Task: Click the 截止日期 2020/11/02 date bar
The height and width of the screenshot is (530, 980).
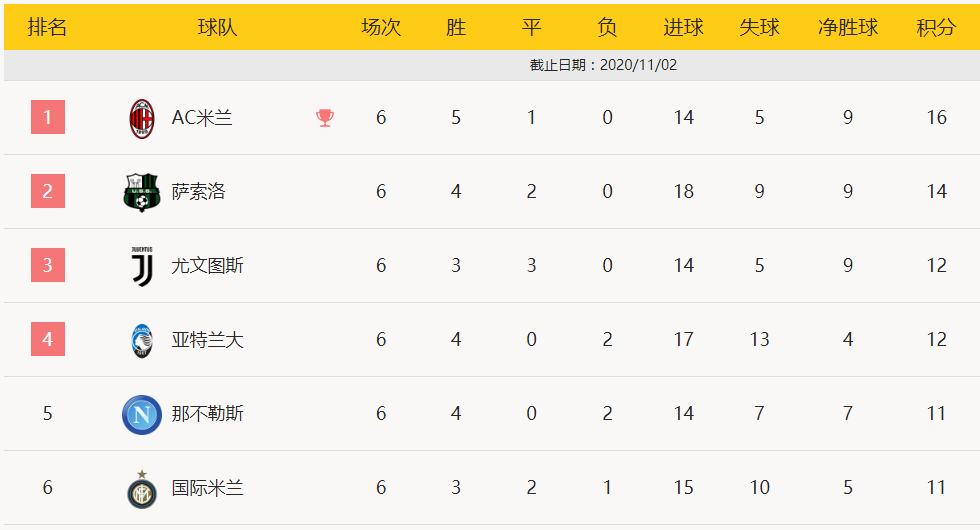Action: [x=492, y=65]
